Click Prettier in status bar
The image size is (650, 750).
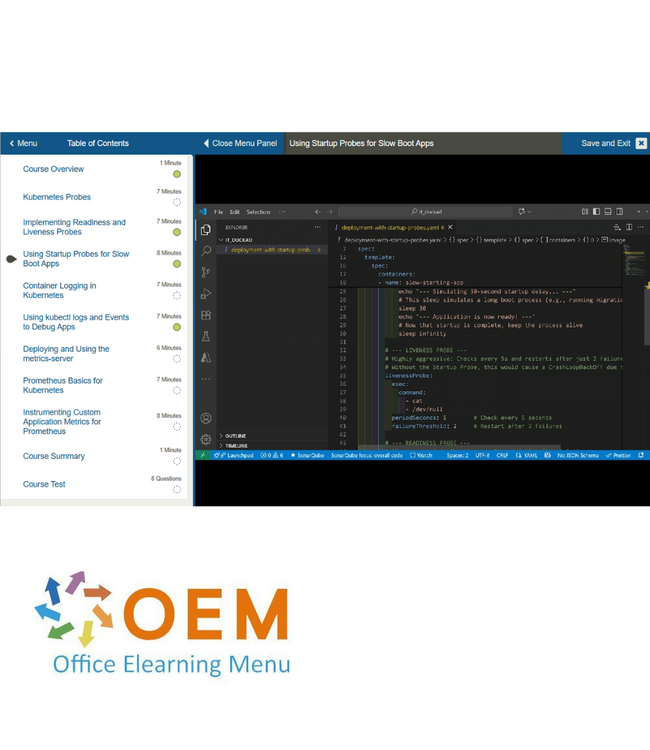click(618, 455)
